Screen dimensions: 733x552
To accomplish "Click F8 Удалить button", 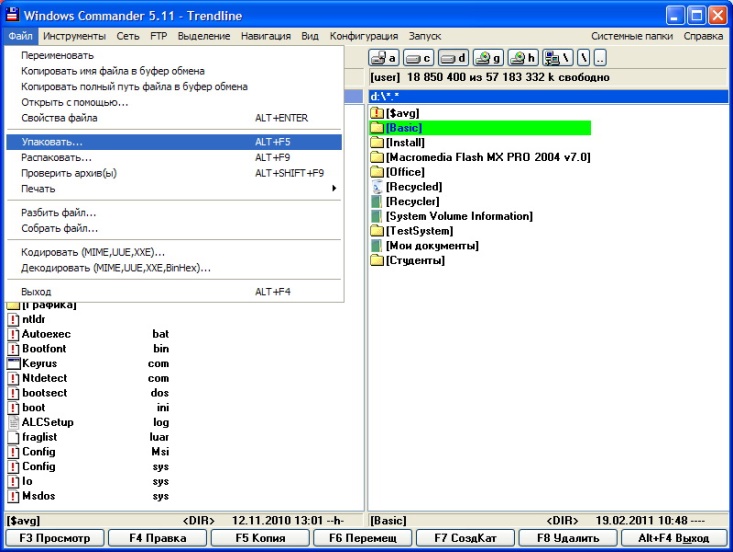I will coord(568,538).
